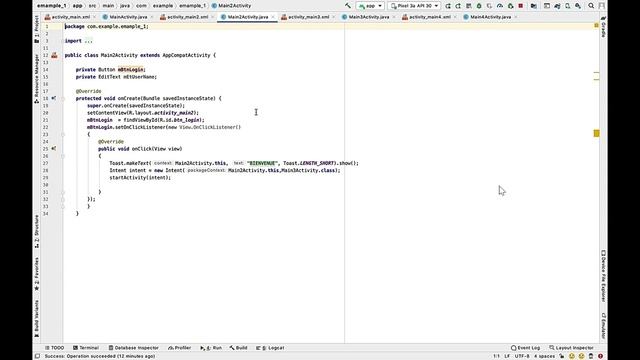Viewport: 640px width, 360px height.
Task: Toggle tool window bars icon bottom left
Action: [37, 356]
